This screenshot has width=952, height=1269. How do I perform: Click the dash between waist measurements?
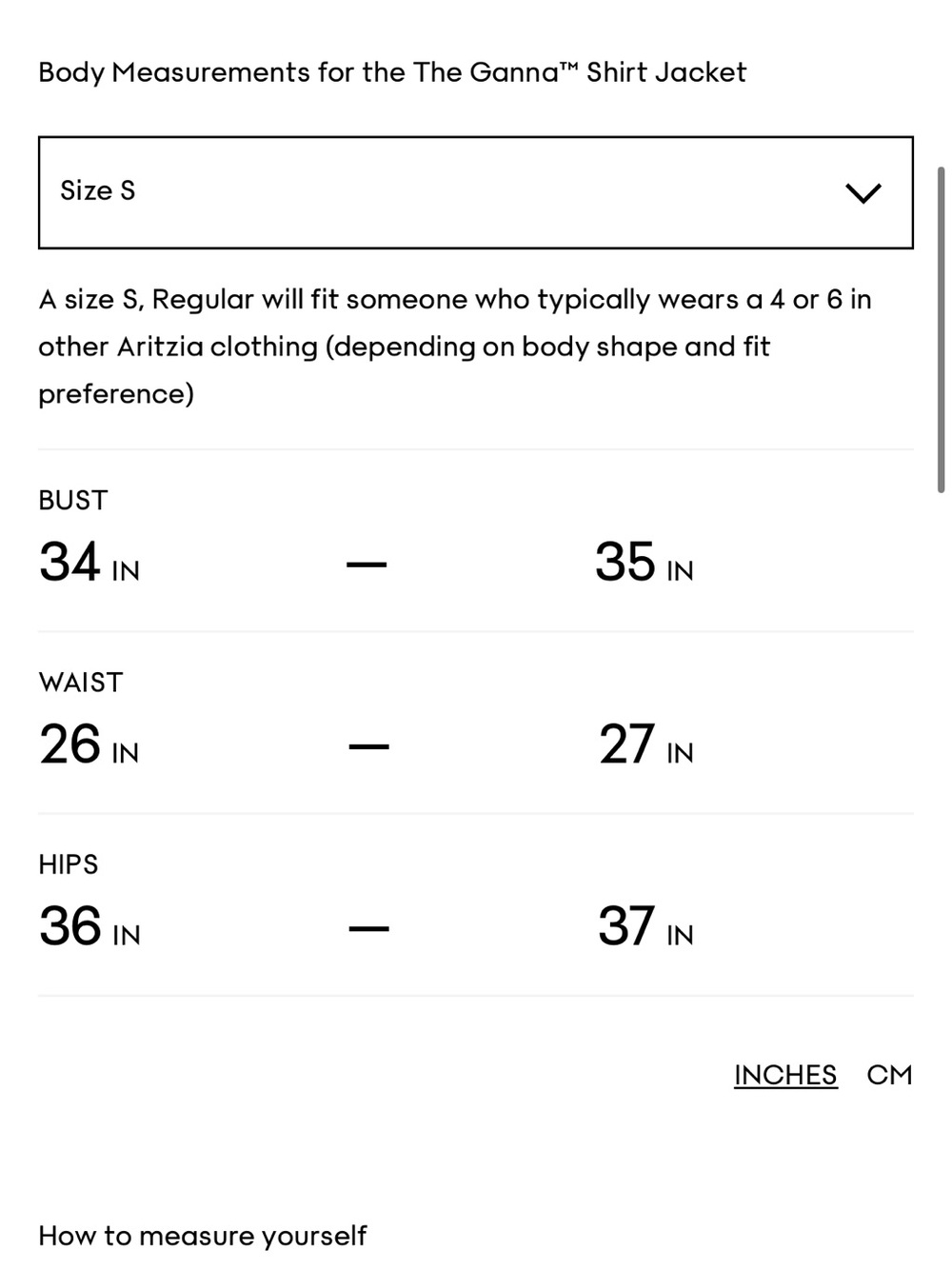368,746
